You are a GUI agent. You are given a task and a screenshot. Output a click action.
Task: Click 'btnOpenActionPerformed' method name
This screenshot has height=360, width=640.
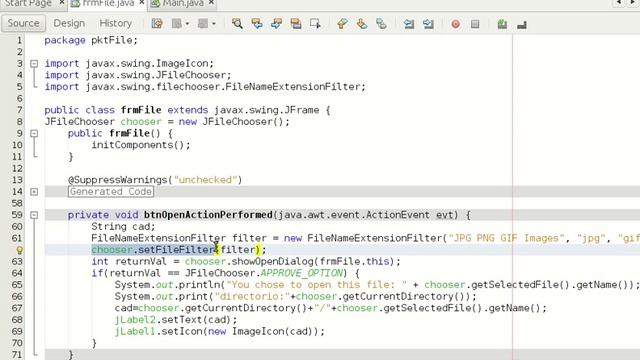tap(208, 215)
